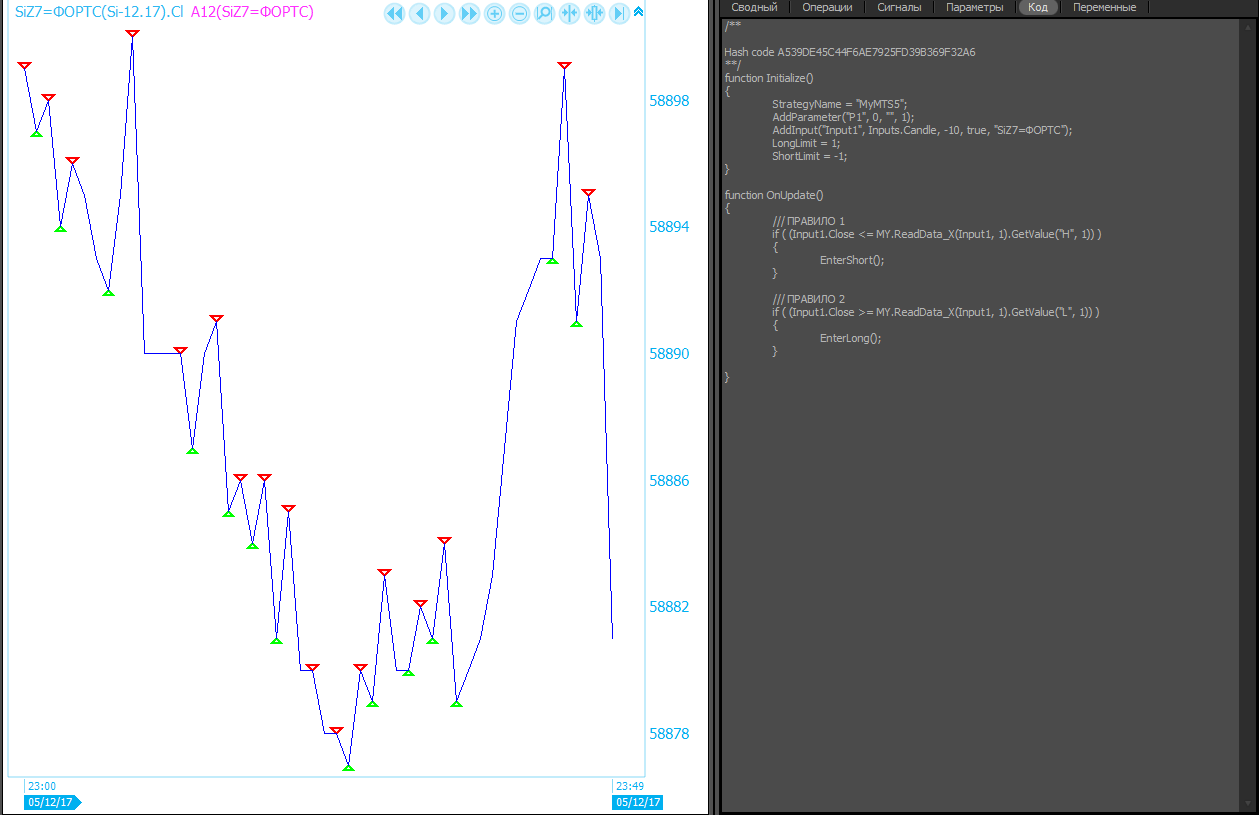This screenshot has height=815, width=1259.
Task: Zoom out with the minus icon
Action: pos(520,13)
